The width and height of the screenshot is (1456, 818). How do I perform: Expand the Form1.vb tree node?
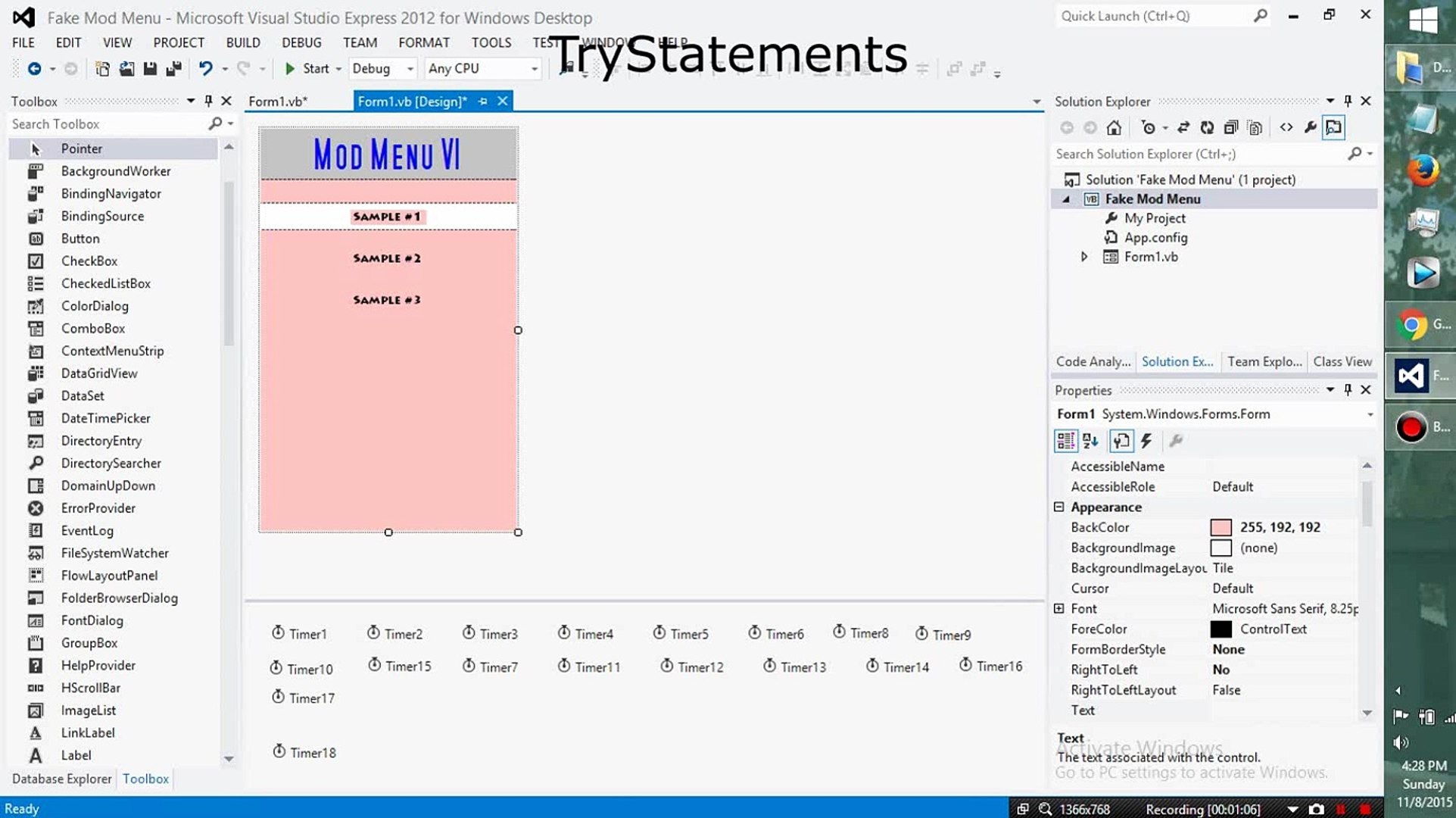point(1083,257)
